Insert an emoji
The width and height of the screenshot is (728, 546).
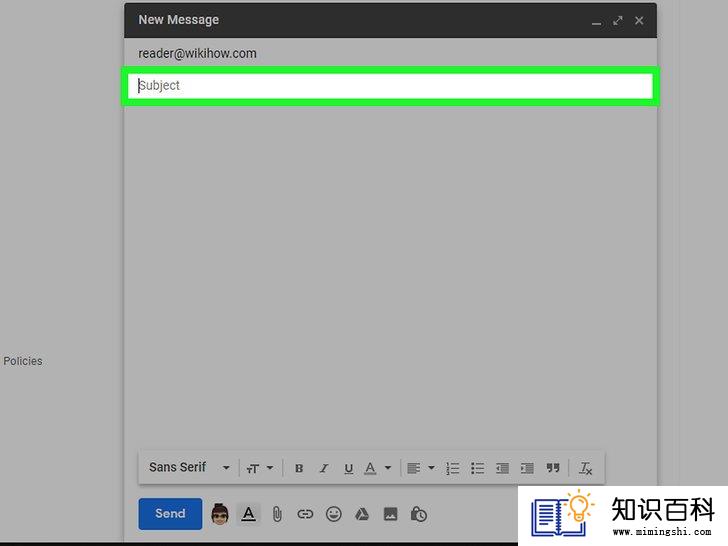click(333, 514)
